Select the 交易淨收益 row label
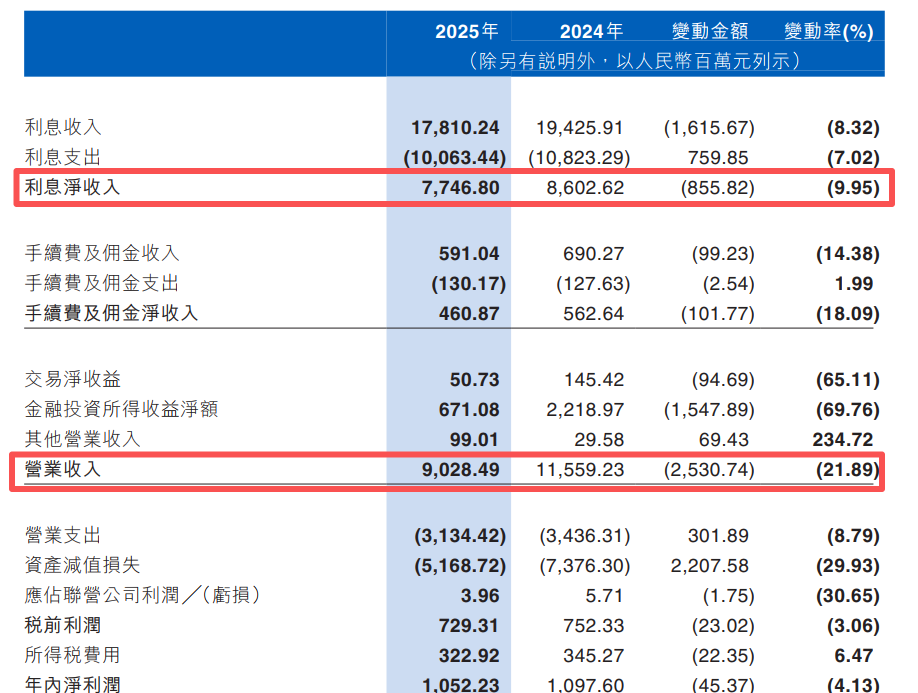This screenshot has height=693, width=918. click(73, 379)
